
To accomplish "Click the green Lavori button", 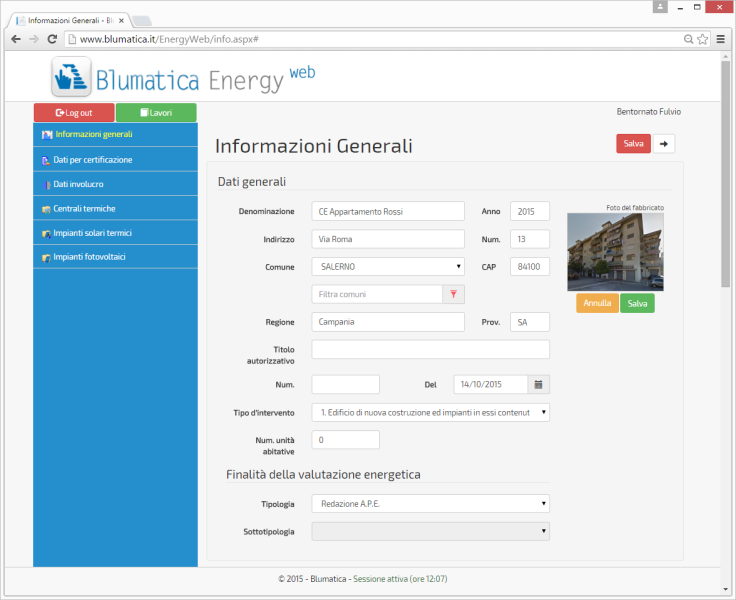I will tap(156, 113).
